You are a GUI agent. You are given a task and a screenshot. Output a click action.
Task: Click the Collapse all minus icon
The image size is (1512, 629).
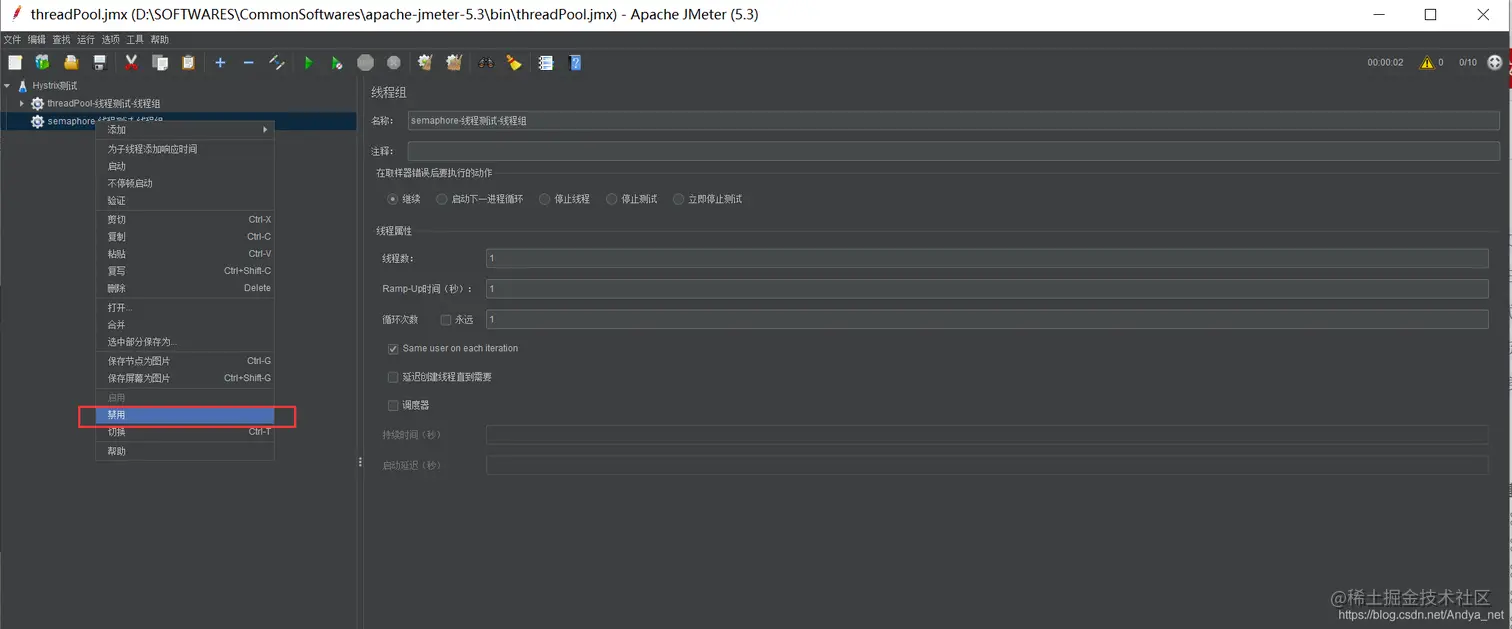point(249,62)
